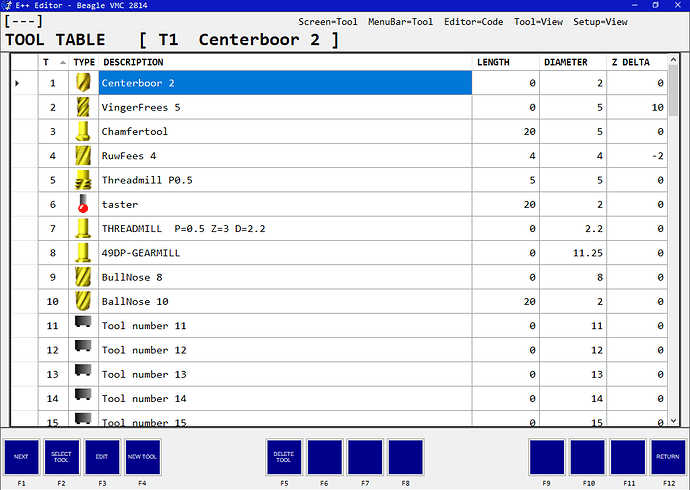Open the Screen=Tool menu item

327,22
